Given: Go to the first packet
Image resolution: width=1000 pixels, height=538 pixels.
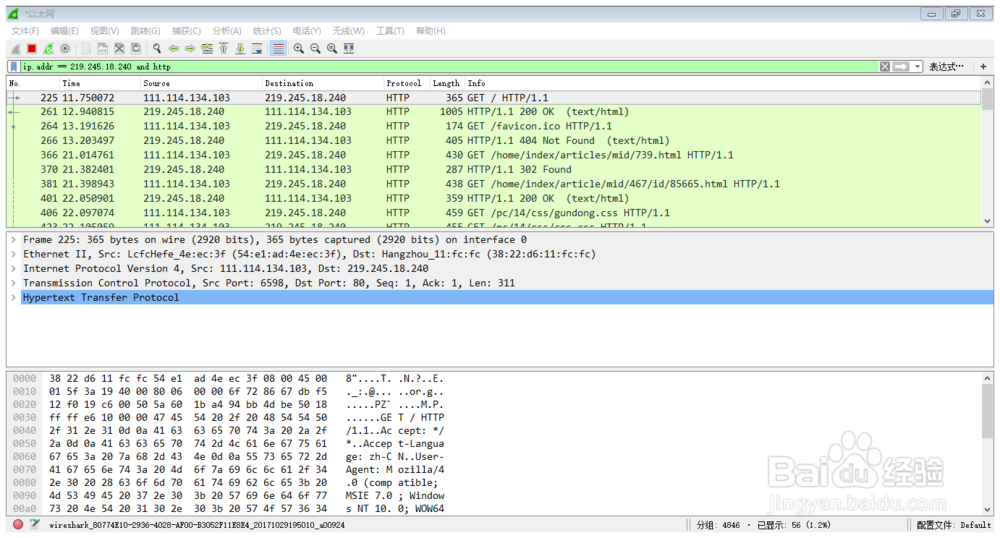Looking at the screenshot, I should (x=224, y=48).
